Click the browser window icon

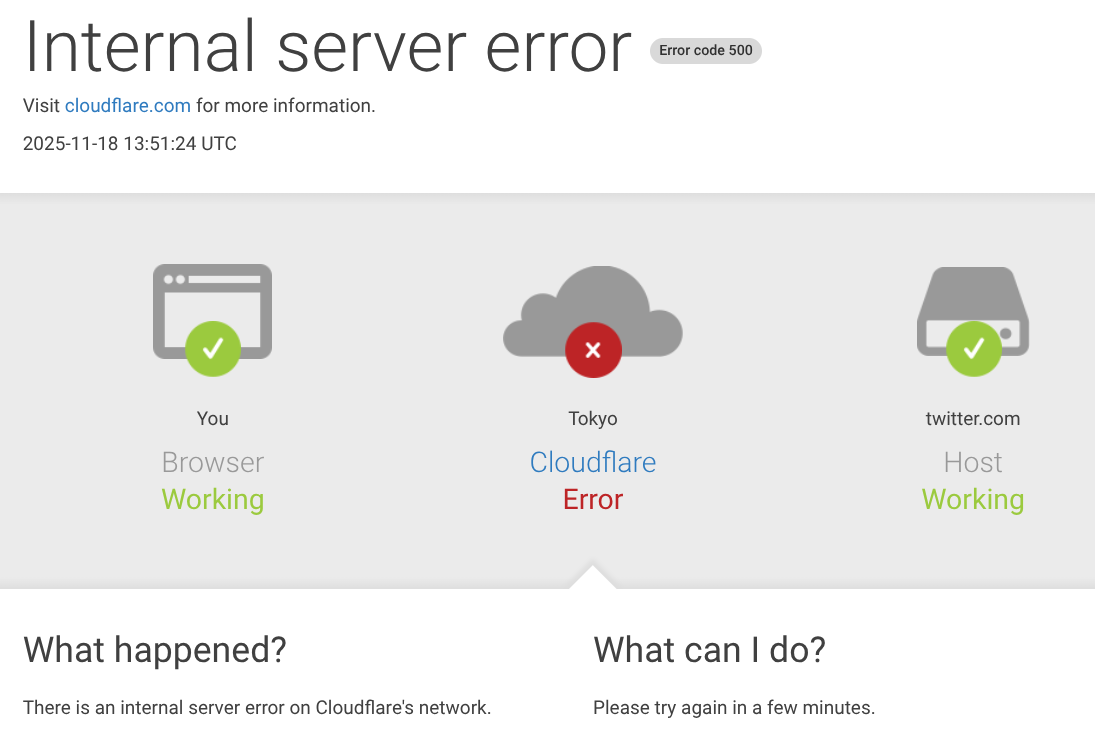pyautogui.click(x=212, y=312)
